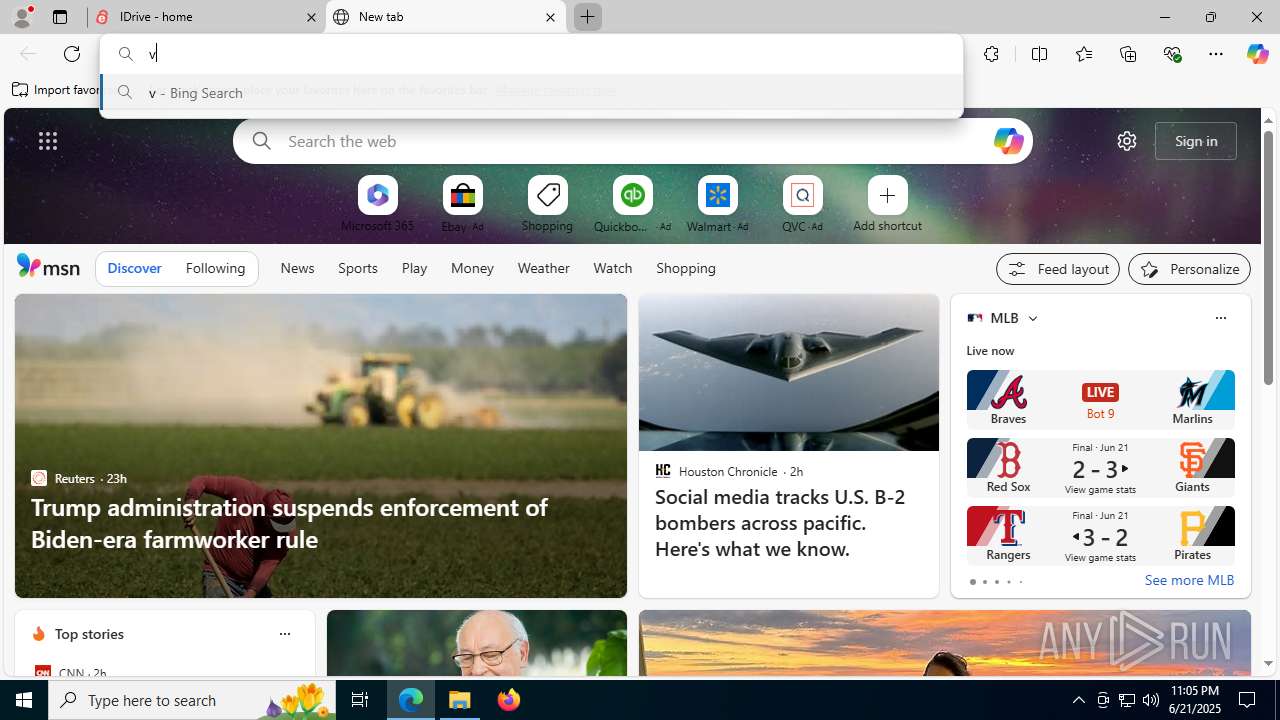Open B-2 bomber article thumbnail
Image resolution: width=1280 pixels, height=720 pixels.
788,372
